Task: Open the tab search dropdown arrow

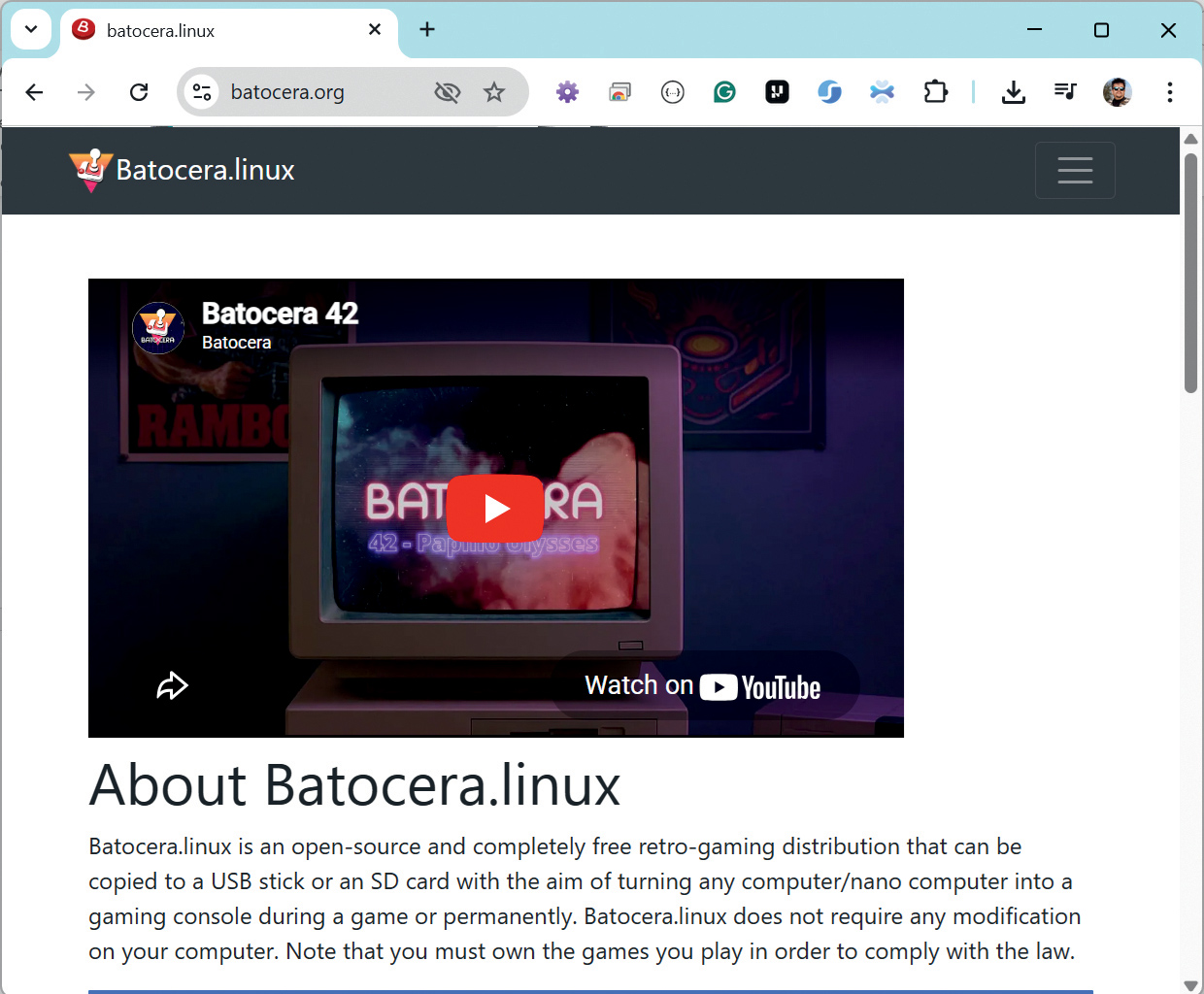Action: tap(31, 29)
